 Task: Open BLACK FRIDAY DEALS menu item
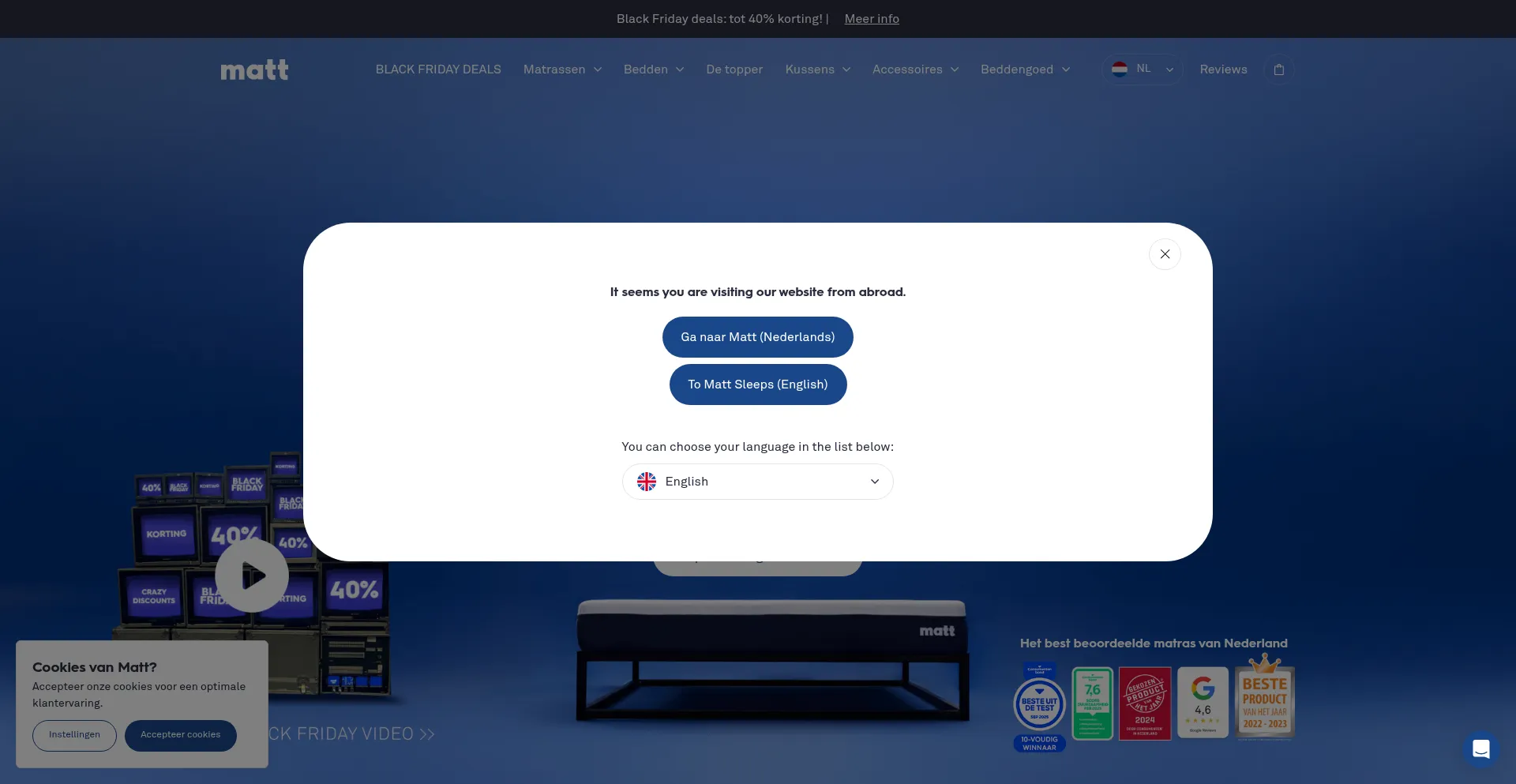tap(438, 69)
